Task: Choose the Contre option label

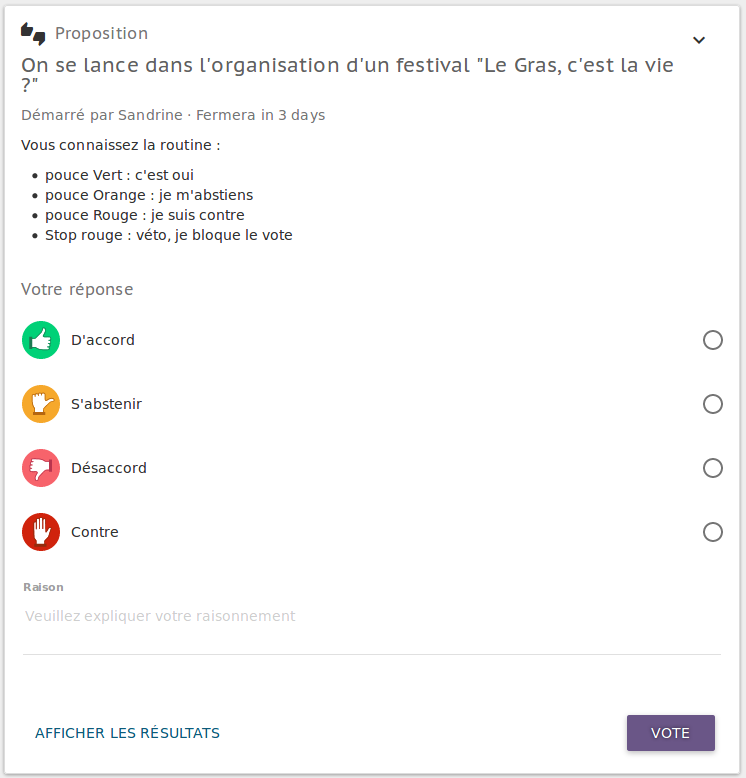Action: (x=95, y=532)
